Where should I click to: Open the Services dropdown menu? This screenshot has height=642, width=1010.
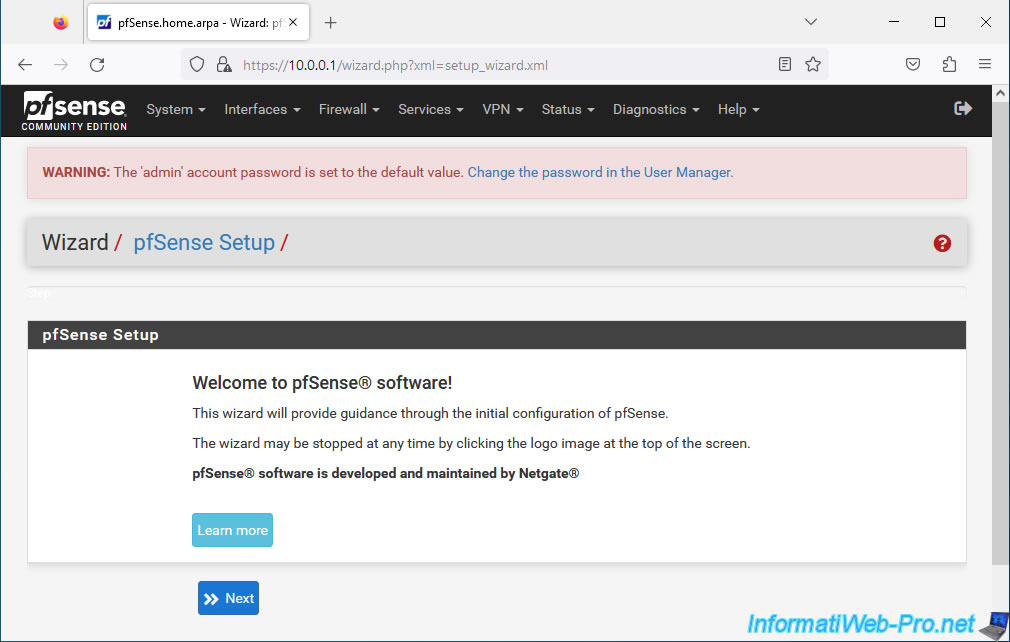click(431, 109)
